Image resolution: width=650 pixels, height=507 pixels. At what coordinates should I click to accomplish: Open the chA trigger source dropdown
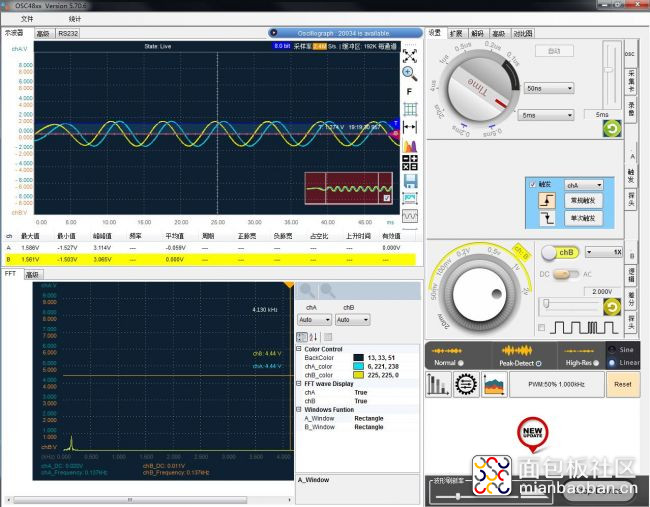point(584,185)
